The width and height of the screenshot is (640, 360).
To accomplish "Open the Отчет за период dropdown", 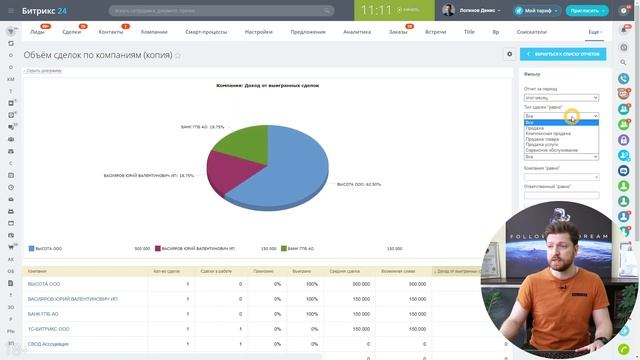I will point(561,98).
